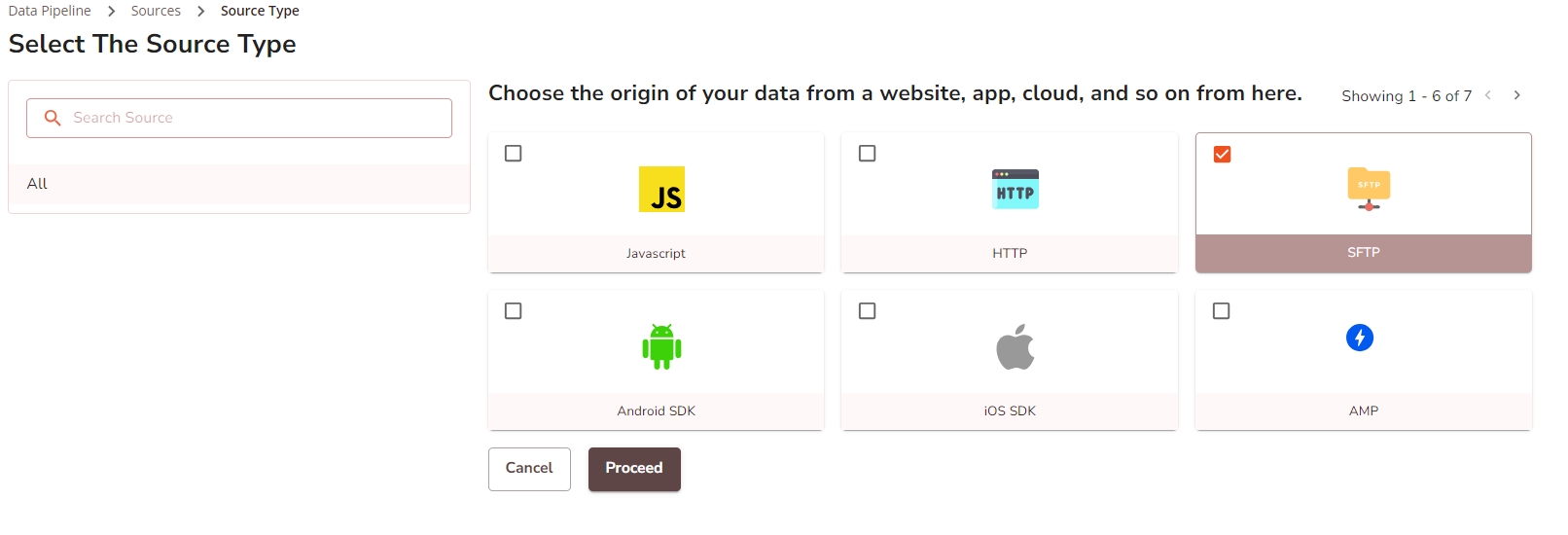Go to previous page of sources
The image size is (1568, 535).
(x=1488, y=95)
